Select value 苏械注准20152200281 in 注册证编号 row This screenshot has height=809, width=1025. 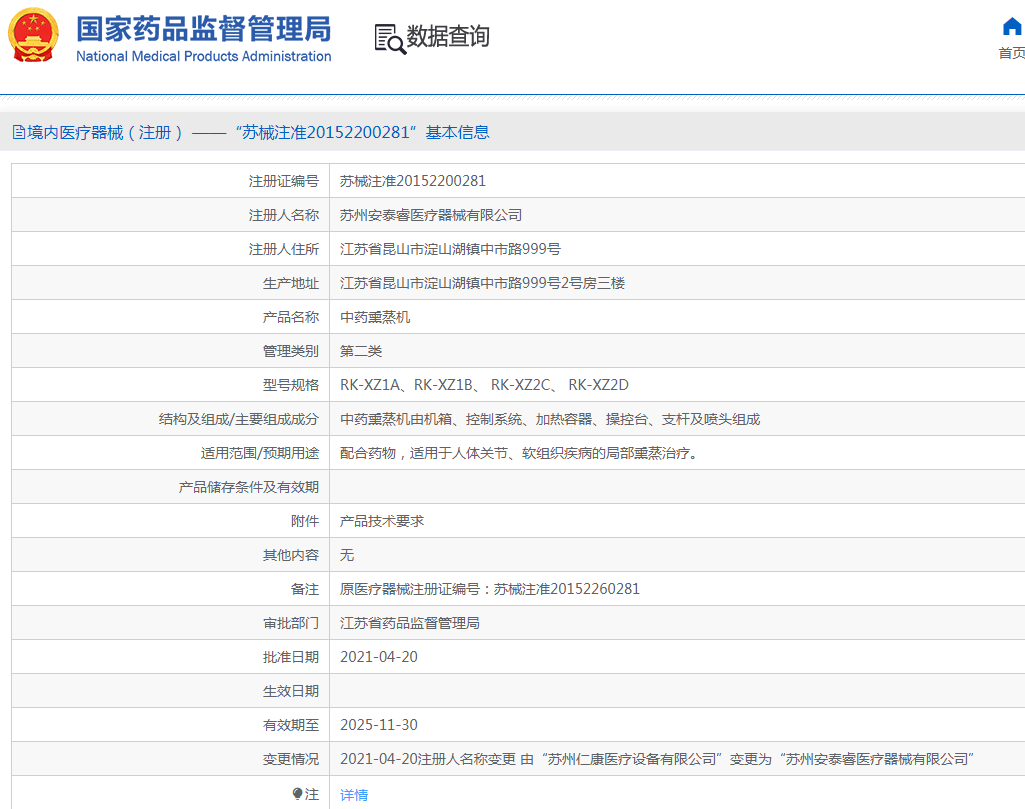tap(412, 181)
